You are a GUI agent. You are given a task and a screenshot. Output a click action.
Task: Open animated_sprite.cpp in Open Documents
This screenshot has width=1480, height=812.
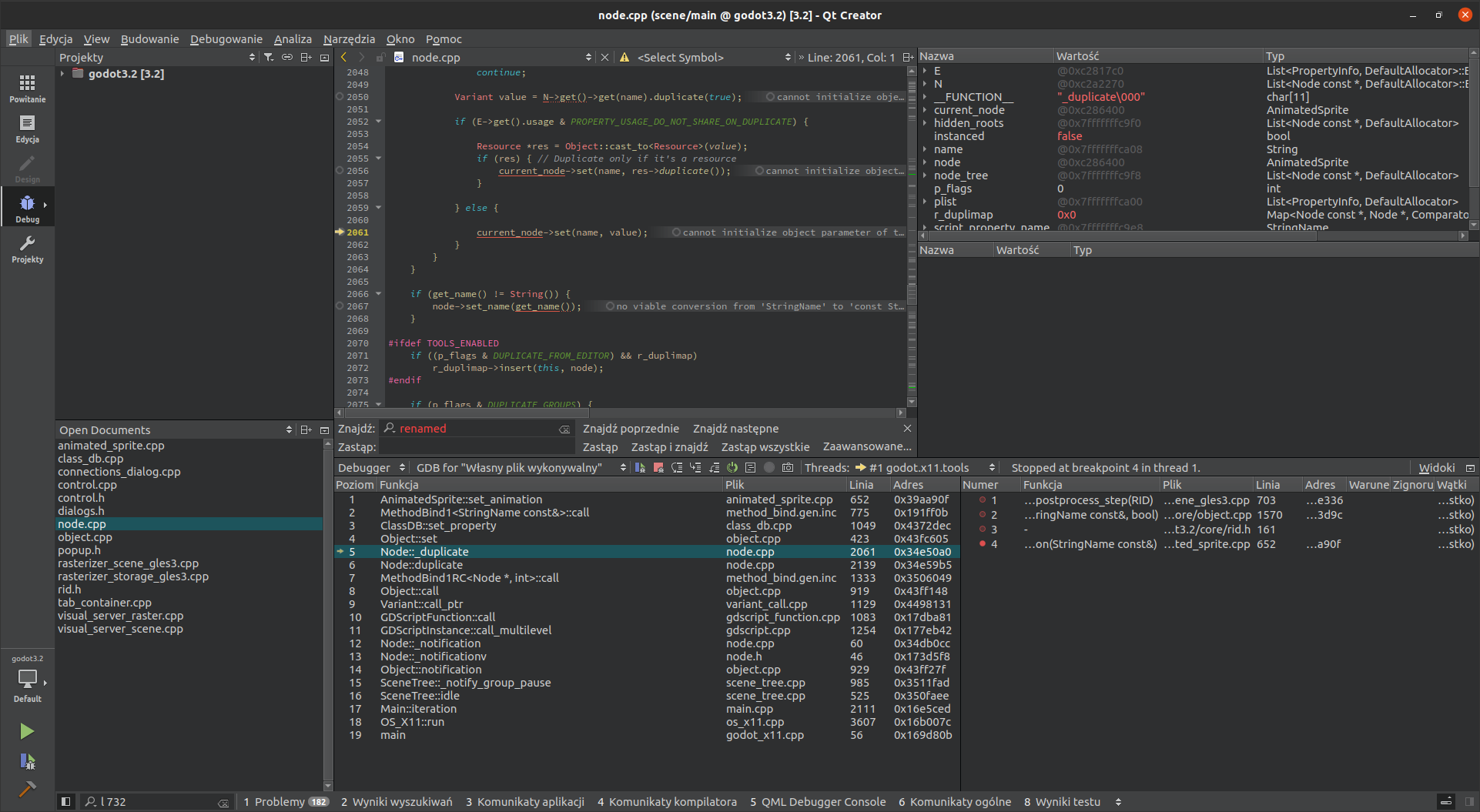point(111,446)
